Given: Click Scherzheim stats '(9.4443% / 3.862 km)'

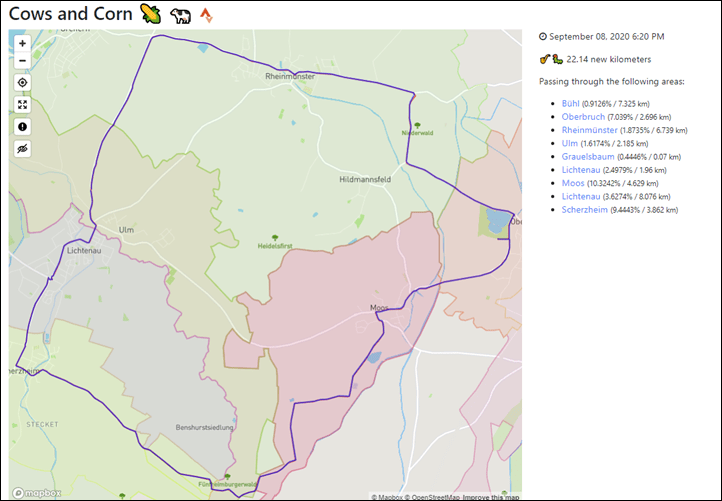Looking at the screenshot, I should 644,210.
